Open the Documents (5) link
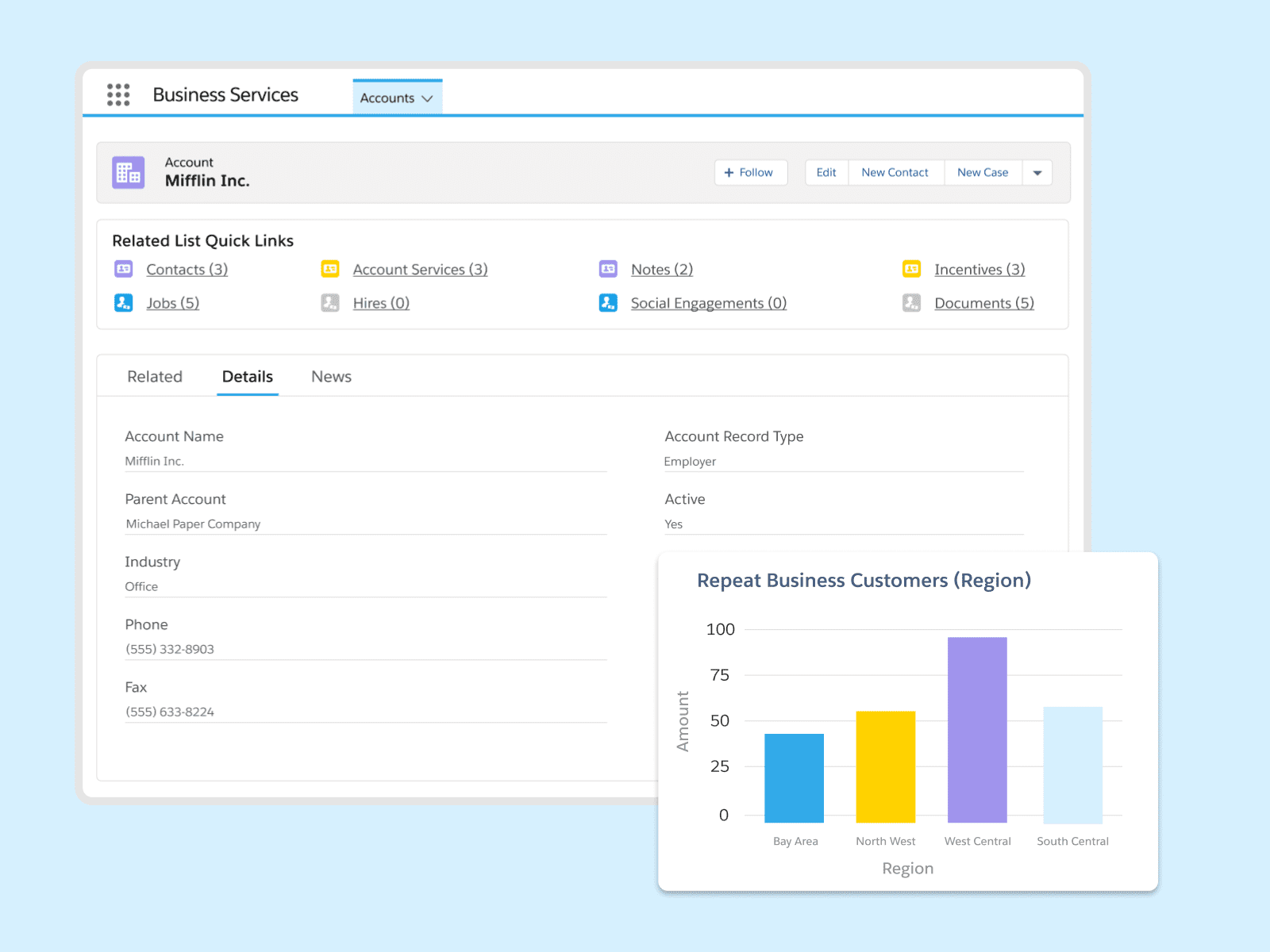Image resolution: width=1270 pixels, height=952 pixels. pos(984,302)
